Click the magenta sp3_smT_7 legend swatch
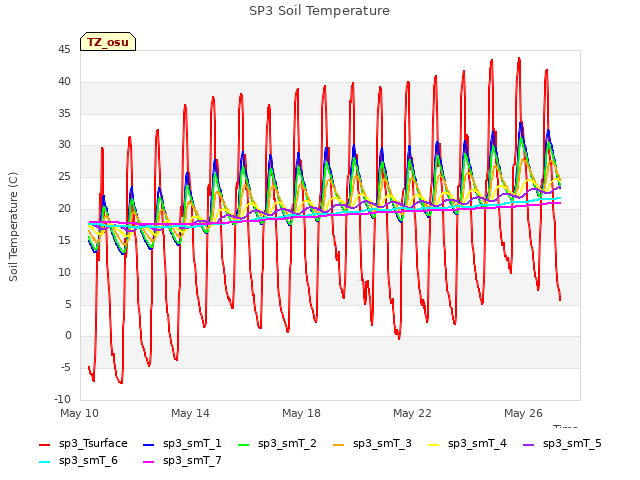Viewport: 640px width, 480px height. tap(149, 462)
